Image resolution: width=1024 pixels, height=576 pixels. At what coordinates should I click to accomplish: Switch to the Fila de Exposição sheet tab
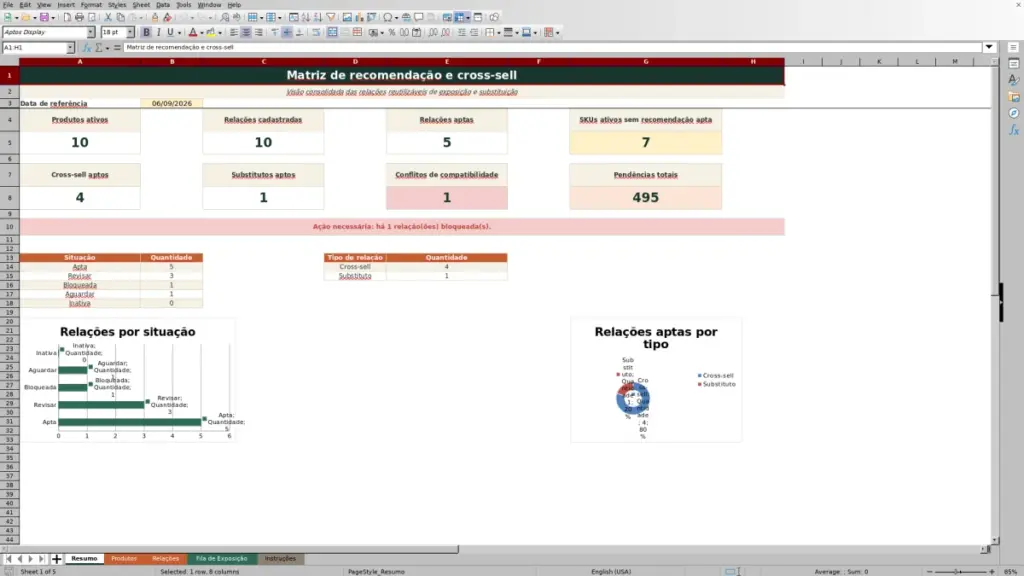[x=221, y=559]
